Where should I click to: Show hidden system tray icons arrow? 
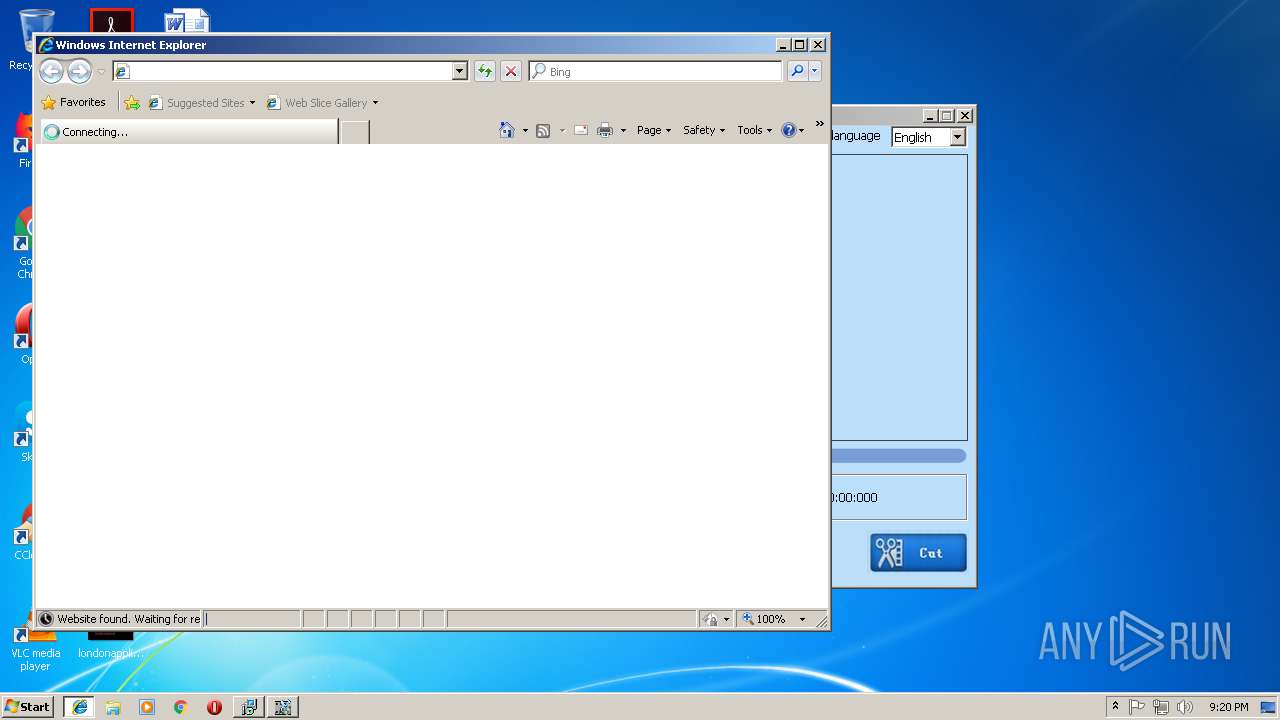click(x=1115, y=706)
